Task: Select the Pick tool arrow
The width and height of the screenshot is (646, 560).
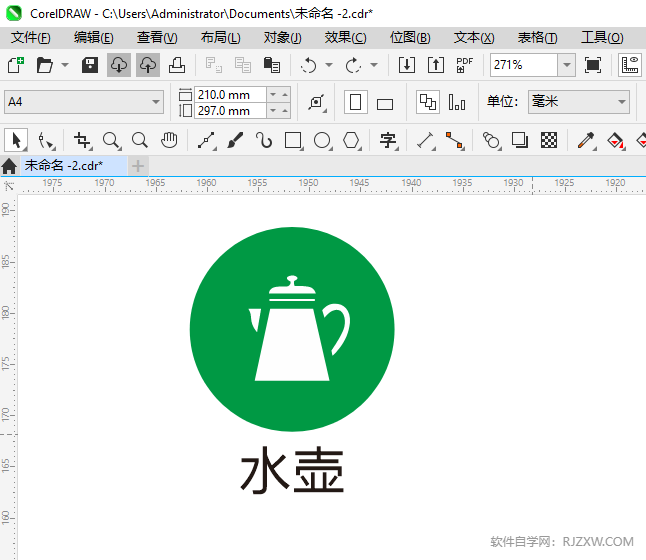Action: [x=16, y=140]
